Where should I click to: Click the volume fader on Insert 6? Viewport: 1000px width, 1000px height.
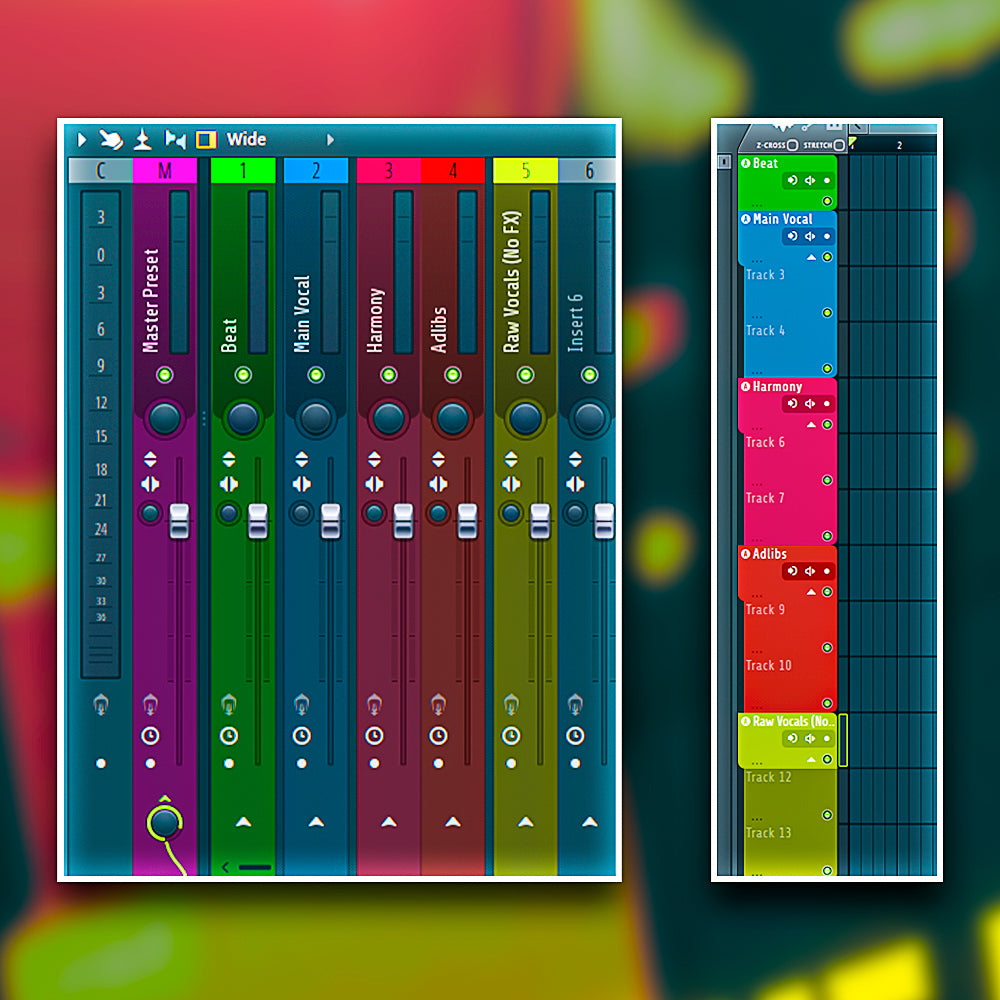click(604, 521)
